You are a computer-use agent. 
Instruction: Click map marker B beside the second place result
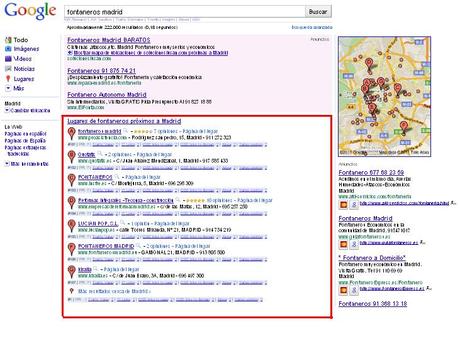click(71, 156)
